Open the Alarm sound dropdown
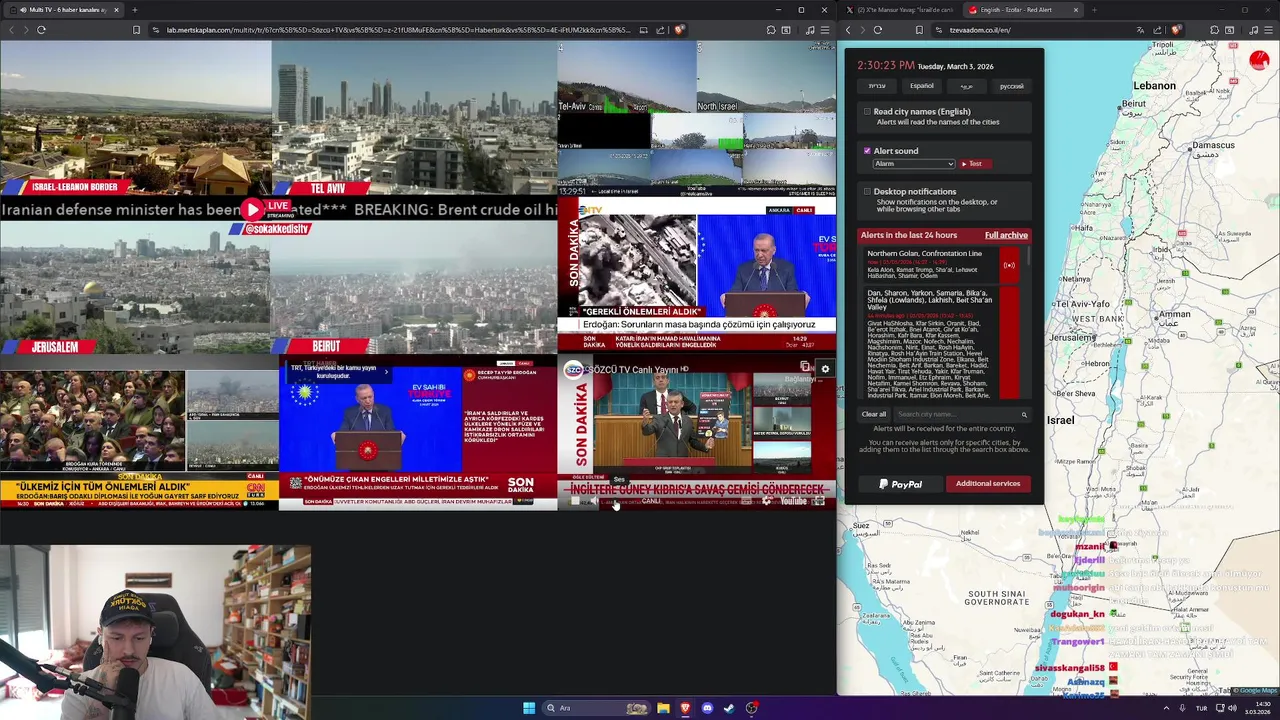 click(914, 164)
